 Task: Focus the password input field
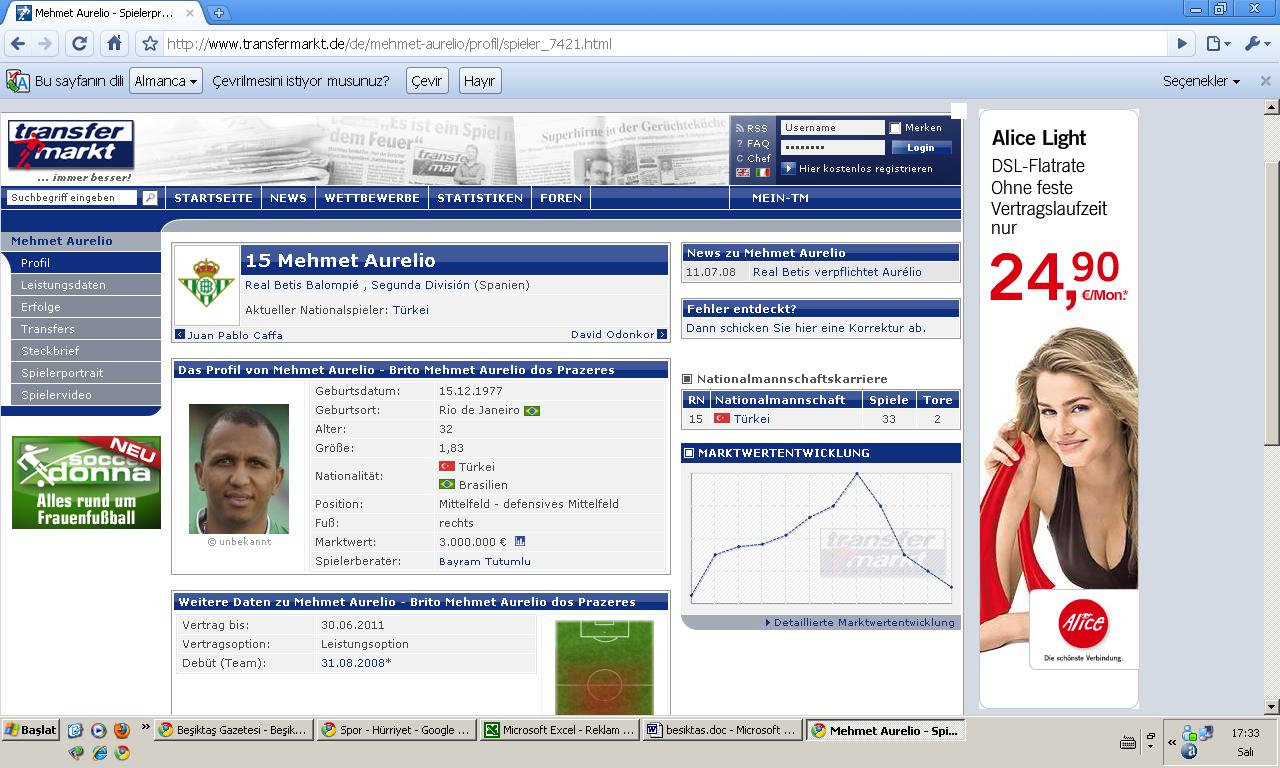(832, 147)
